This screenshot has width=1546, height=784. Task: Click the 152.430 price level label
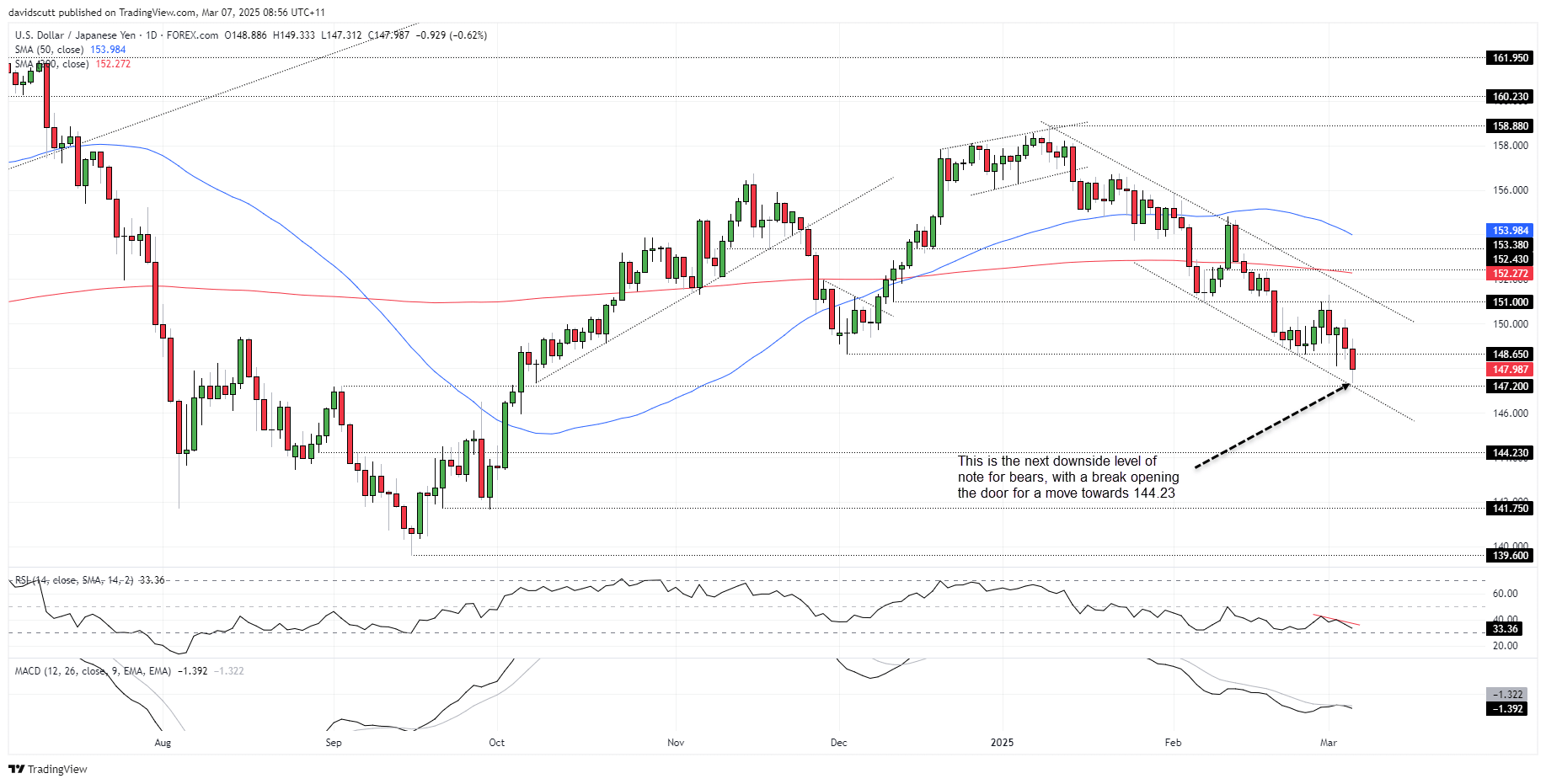[1510, 259]
